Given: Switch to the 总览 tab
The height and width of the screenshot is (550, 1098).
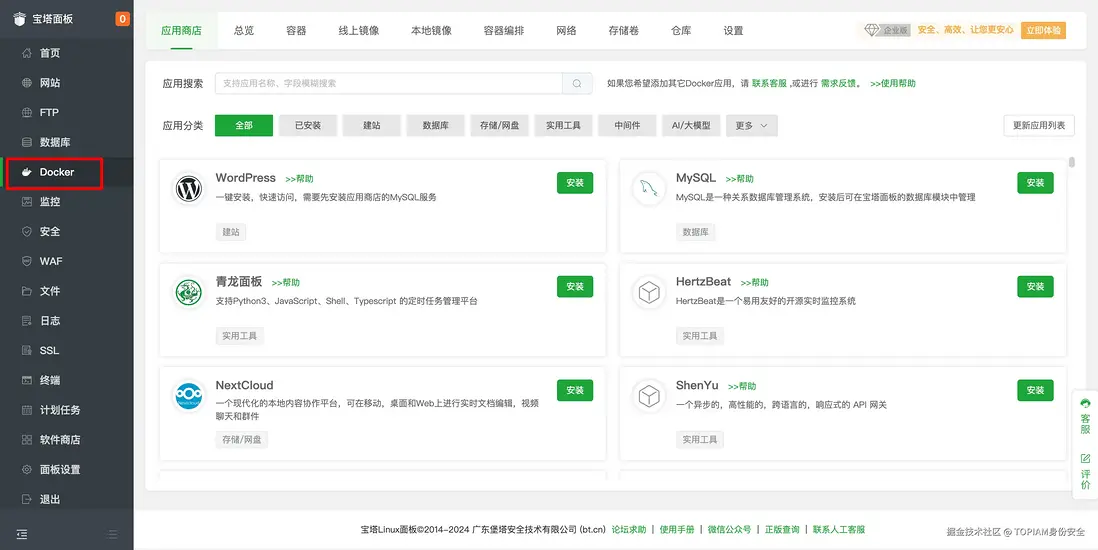Looking at the screenshot, I should (244, 31).
